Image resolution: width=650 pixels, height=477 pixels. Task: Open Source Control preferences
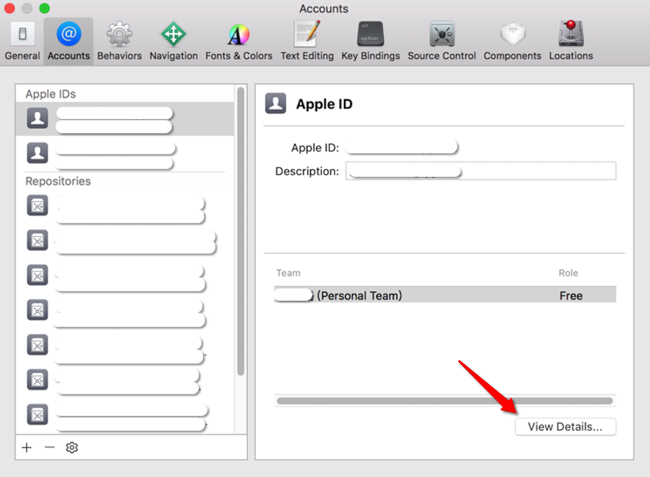442,41
